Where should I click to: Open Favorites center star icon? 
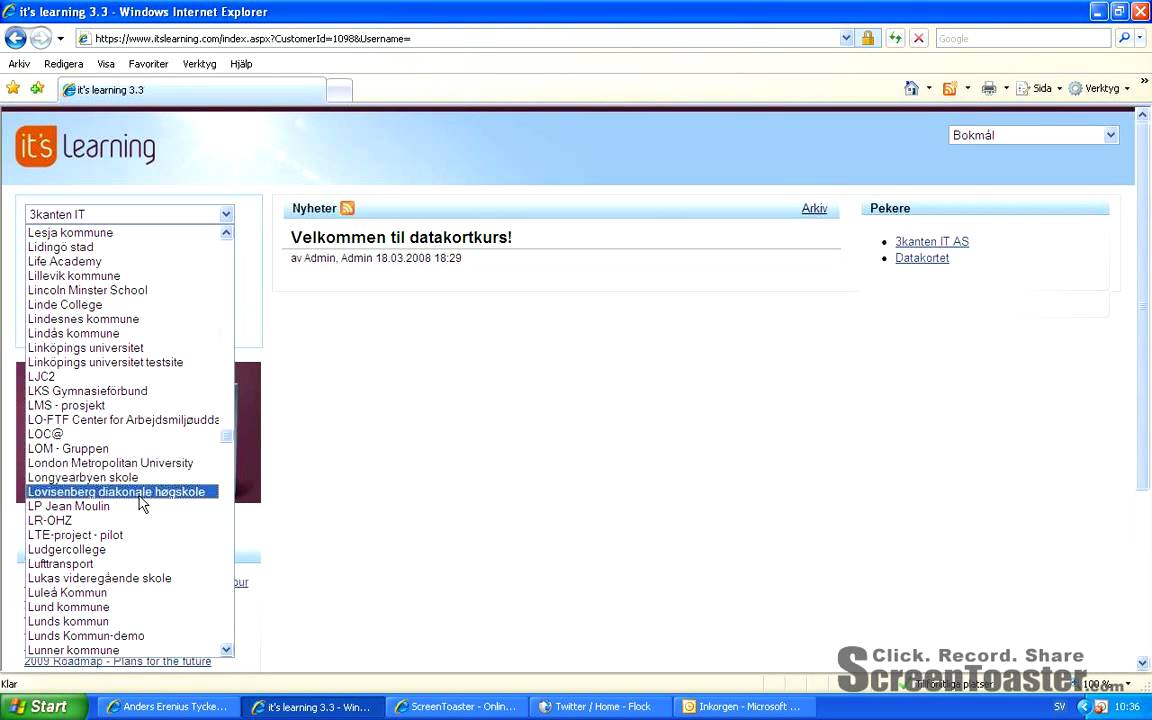point(13,88)
